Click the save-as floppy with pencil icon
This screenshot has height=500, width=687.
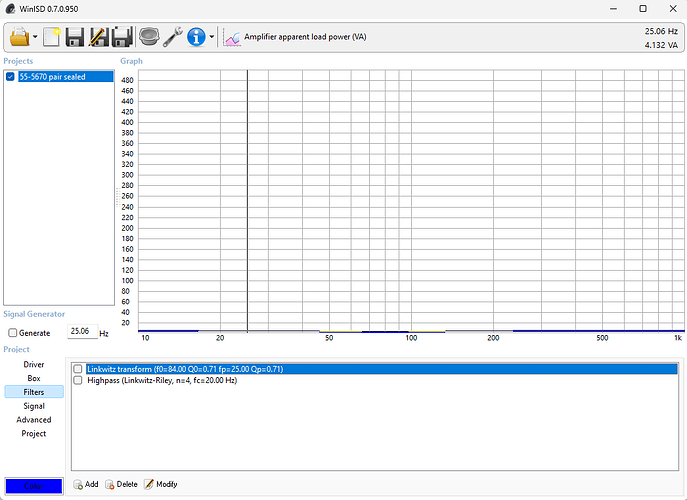tap(99, 37)
